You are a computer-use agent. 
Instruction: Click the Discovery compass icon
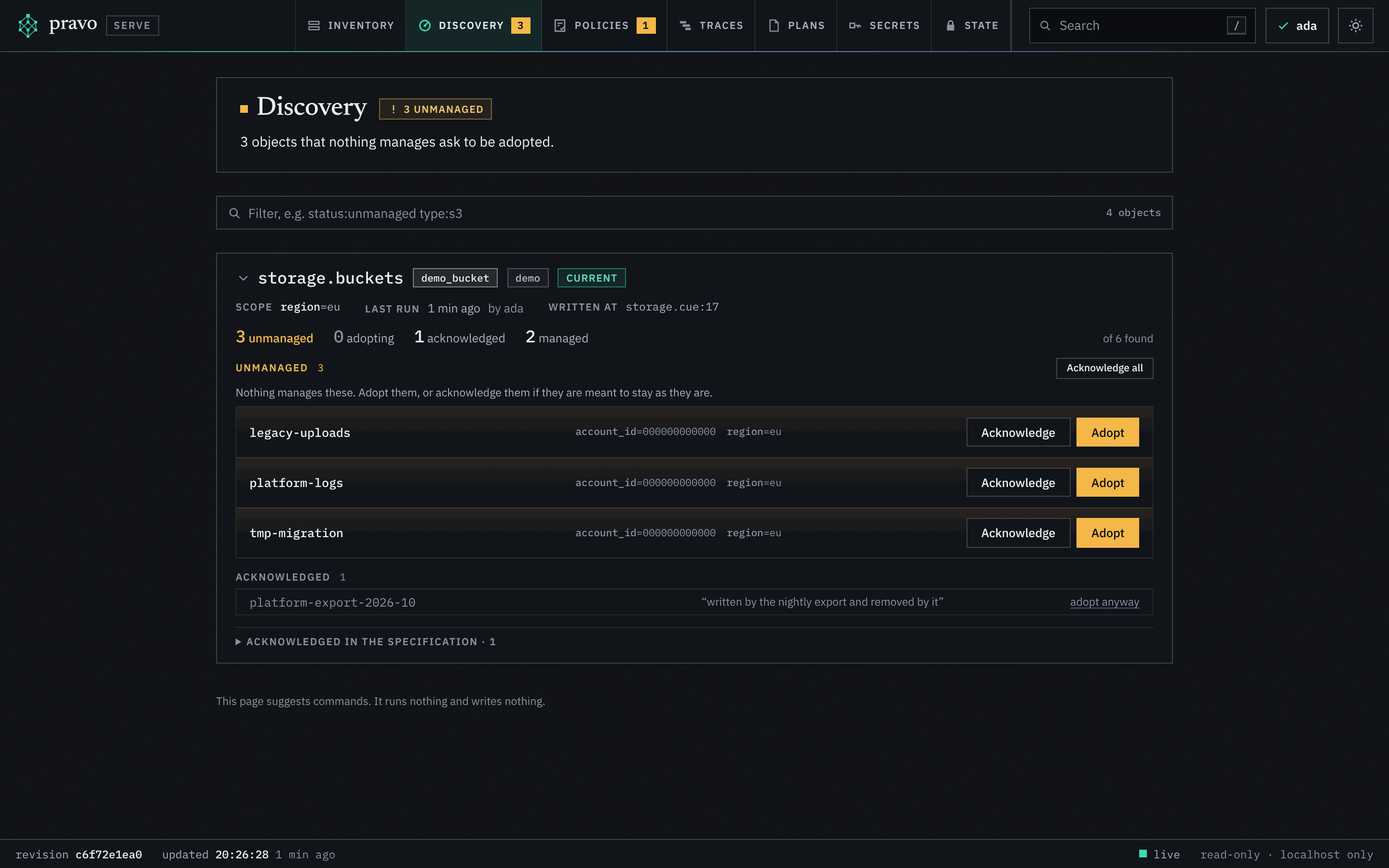(425, 25)
